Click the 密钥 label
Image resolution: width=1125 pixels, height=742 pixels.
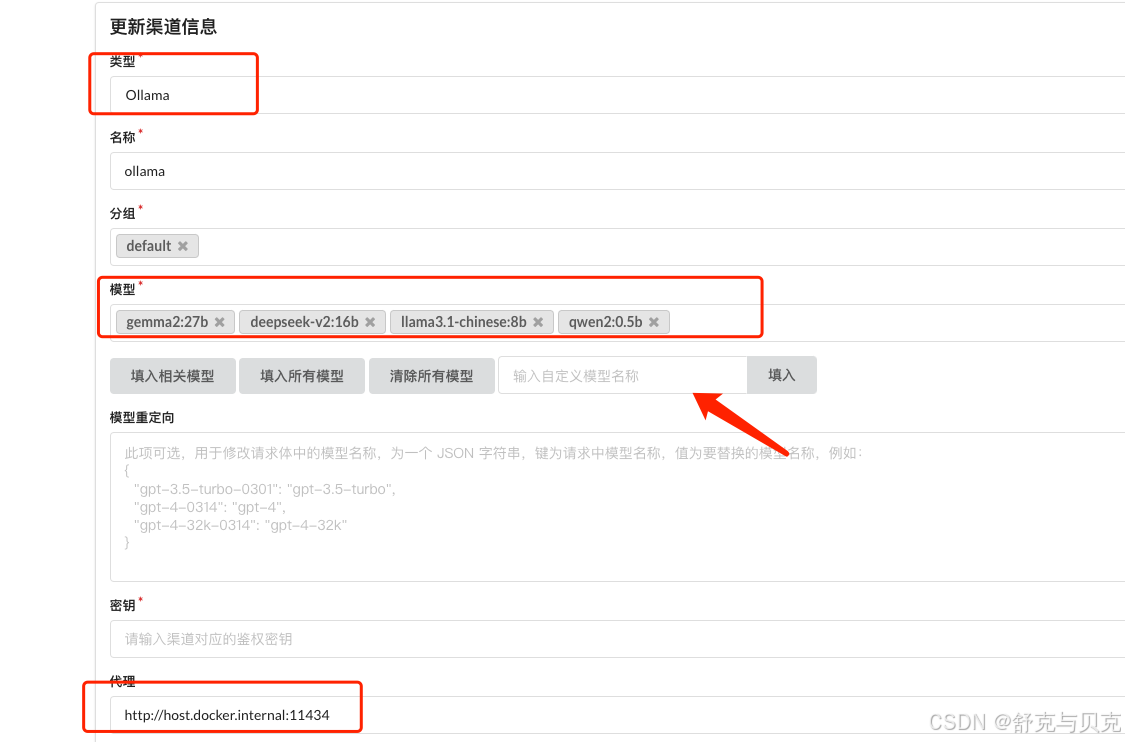pos(123,606)
